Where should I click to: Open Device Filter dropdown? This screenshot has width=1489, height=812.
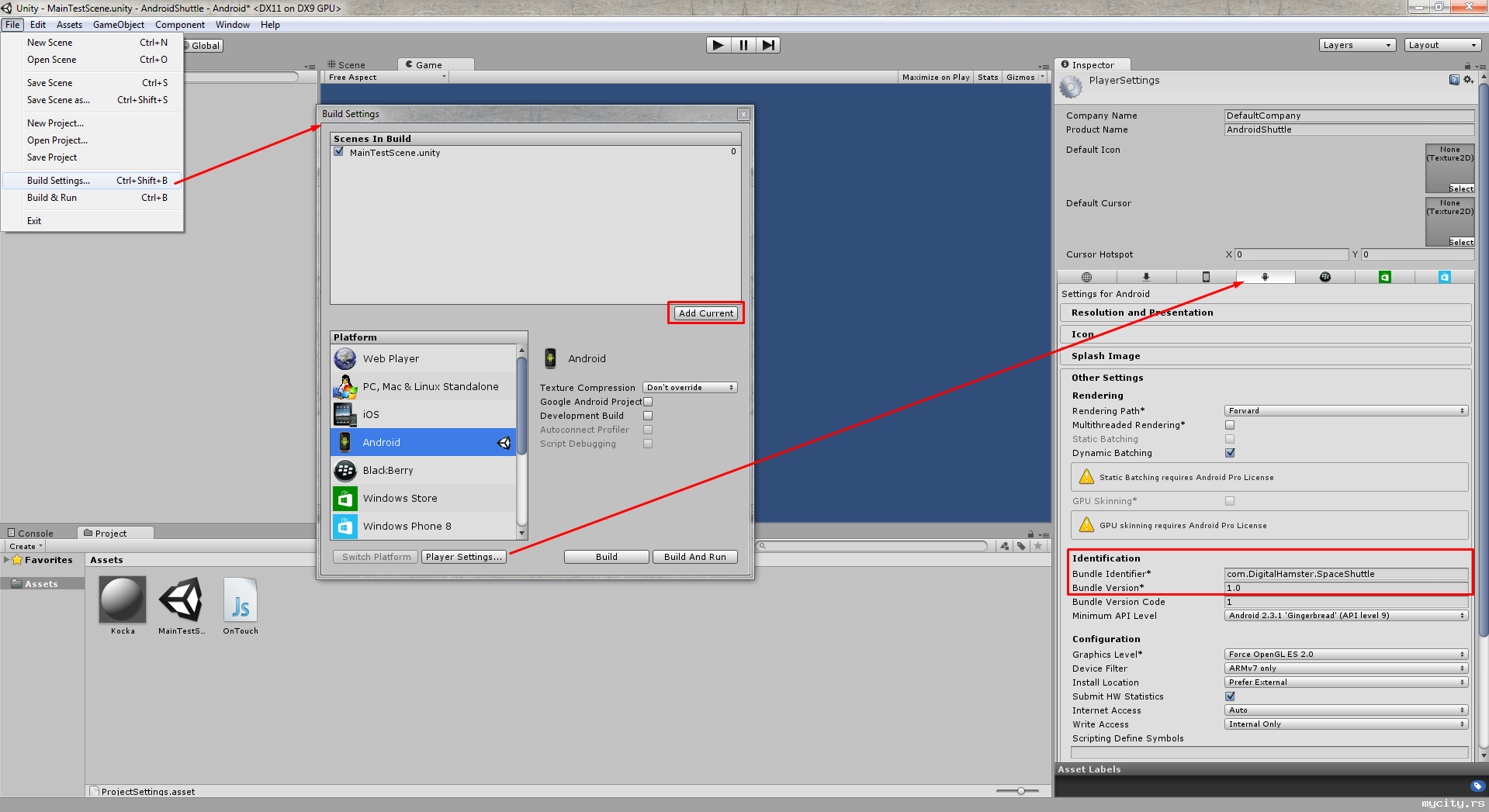tap(1346, 669)
